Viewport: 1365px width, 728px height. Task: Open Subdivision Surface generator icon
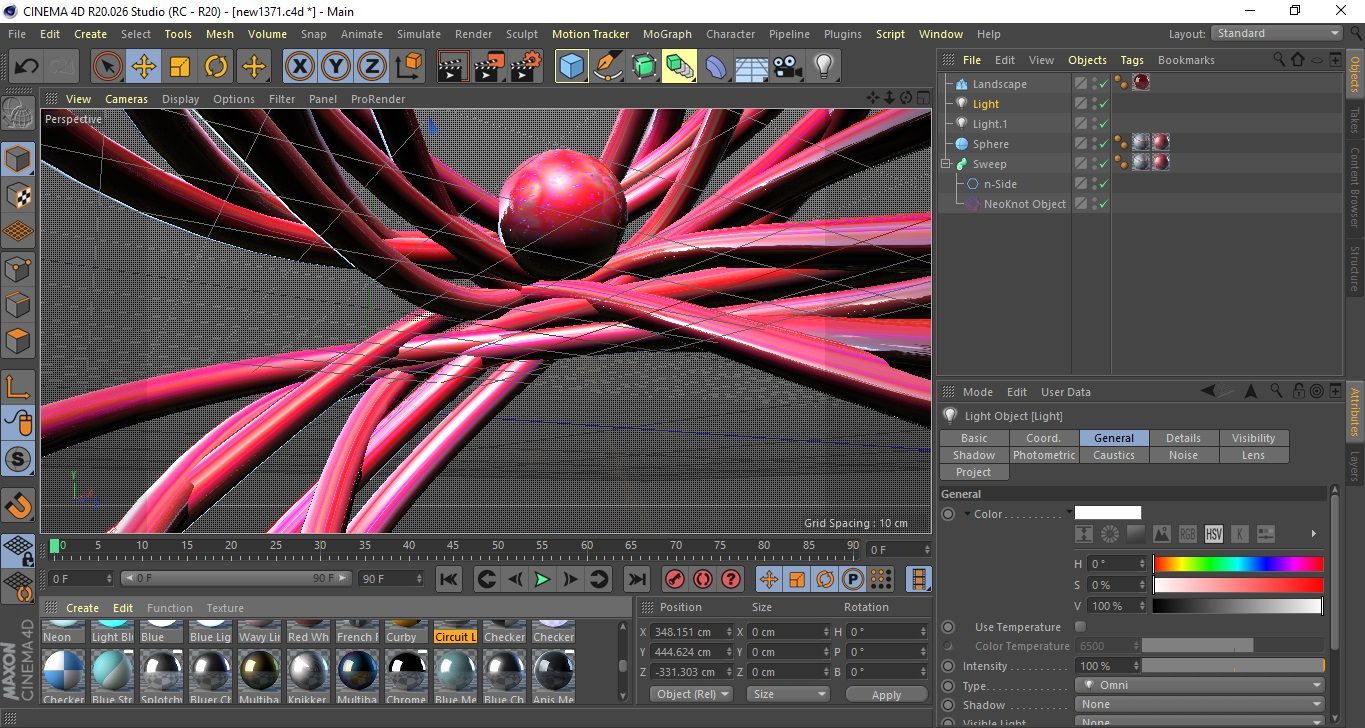coord(643,67)
